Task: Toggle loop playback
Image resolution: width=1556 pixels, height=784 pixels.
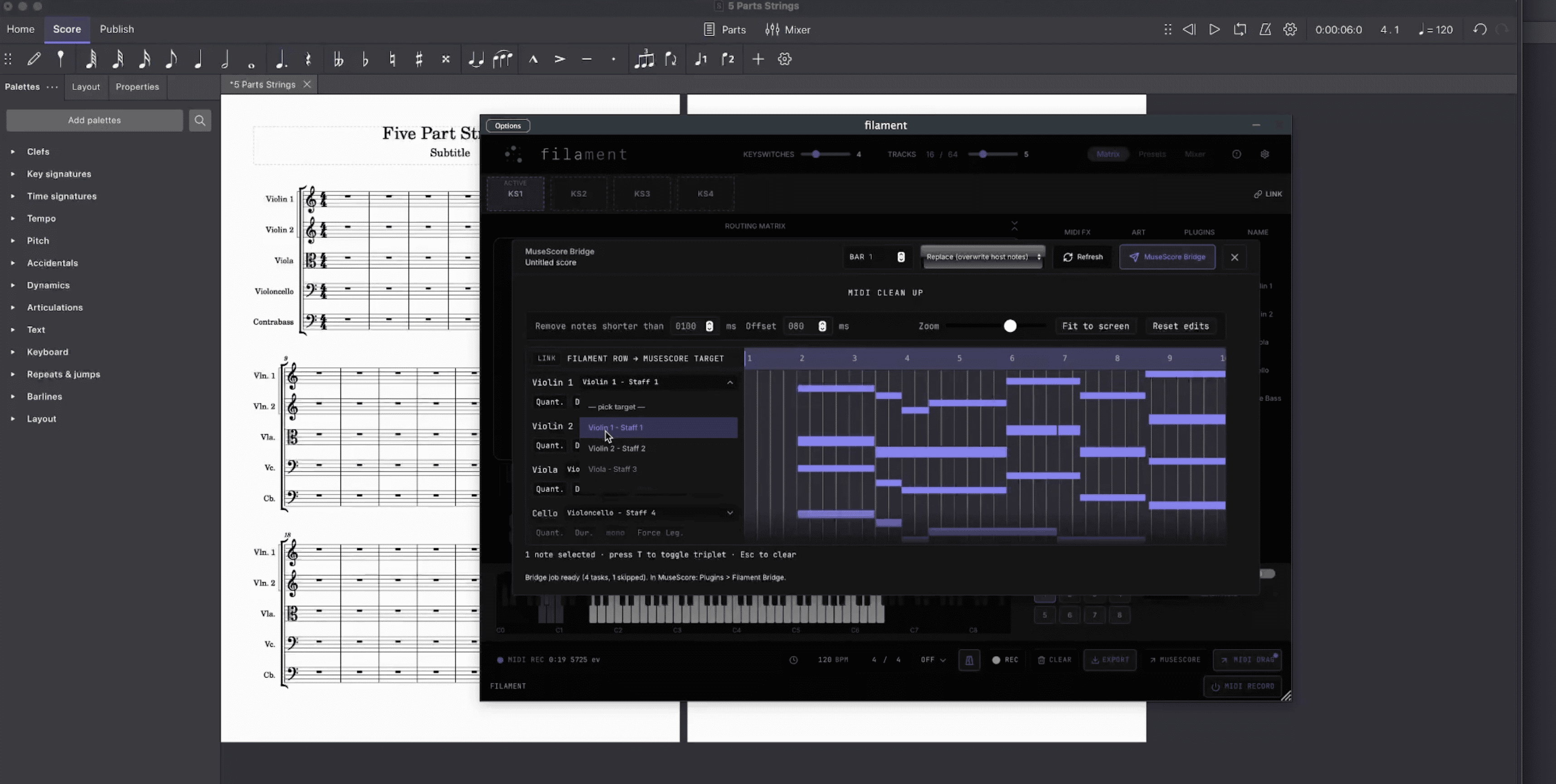Action: [x=1240, y=29]
